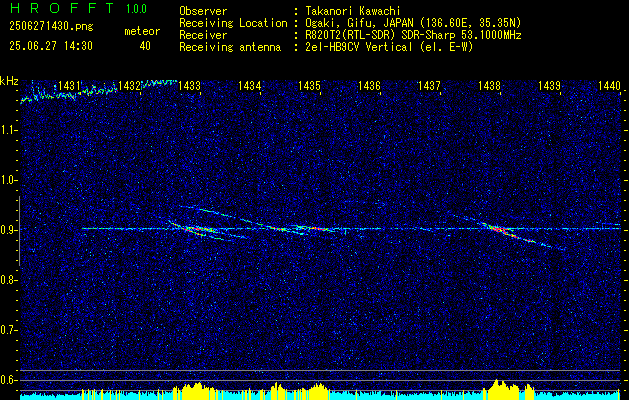The height and width of the screenshot is (400, 629).
Task: Click the yellow signal peak below 1438
Action: pos(501,389)
